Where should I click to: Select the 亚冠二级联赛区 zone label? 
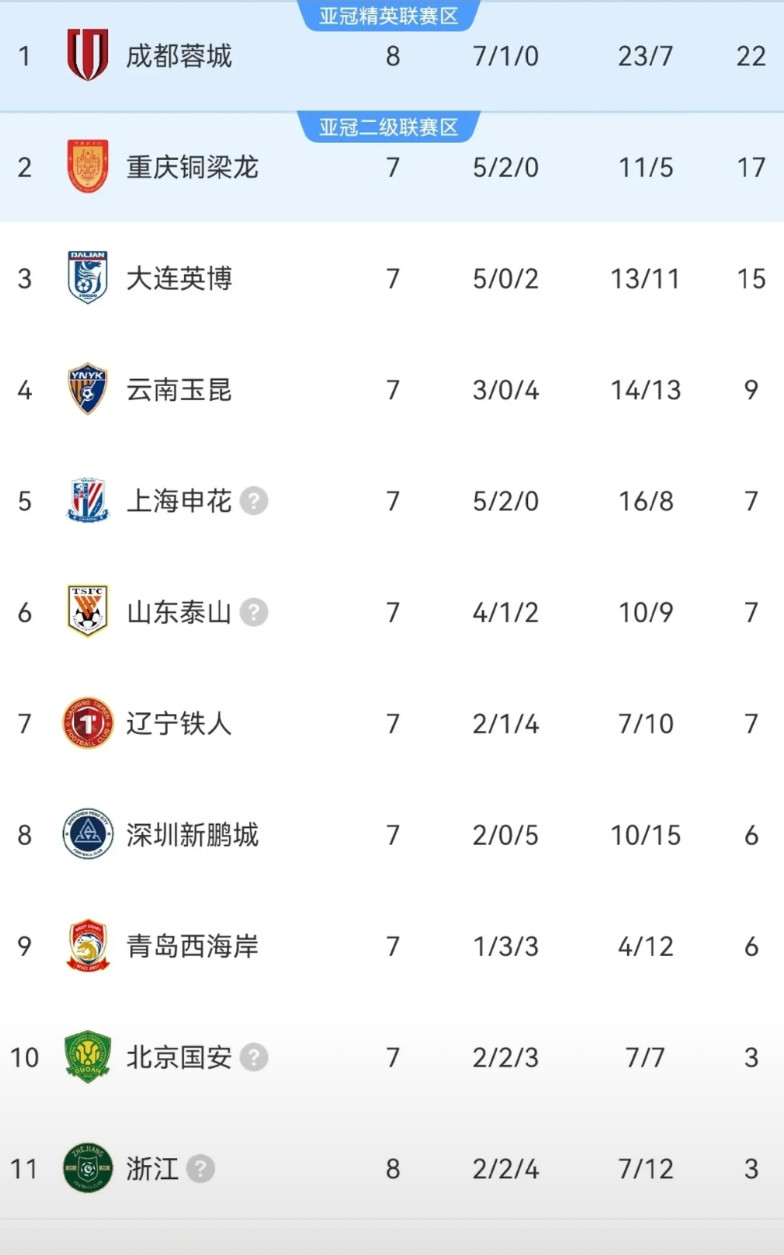[389, 127]
